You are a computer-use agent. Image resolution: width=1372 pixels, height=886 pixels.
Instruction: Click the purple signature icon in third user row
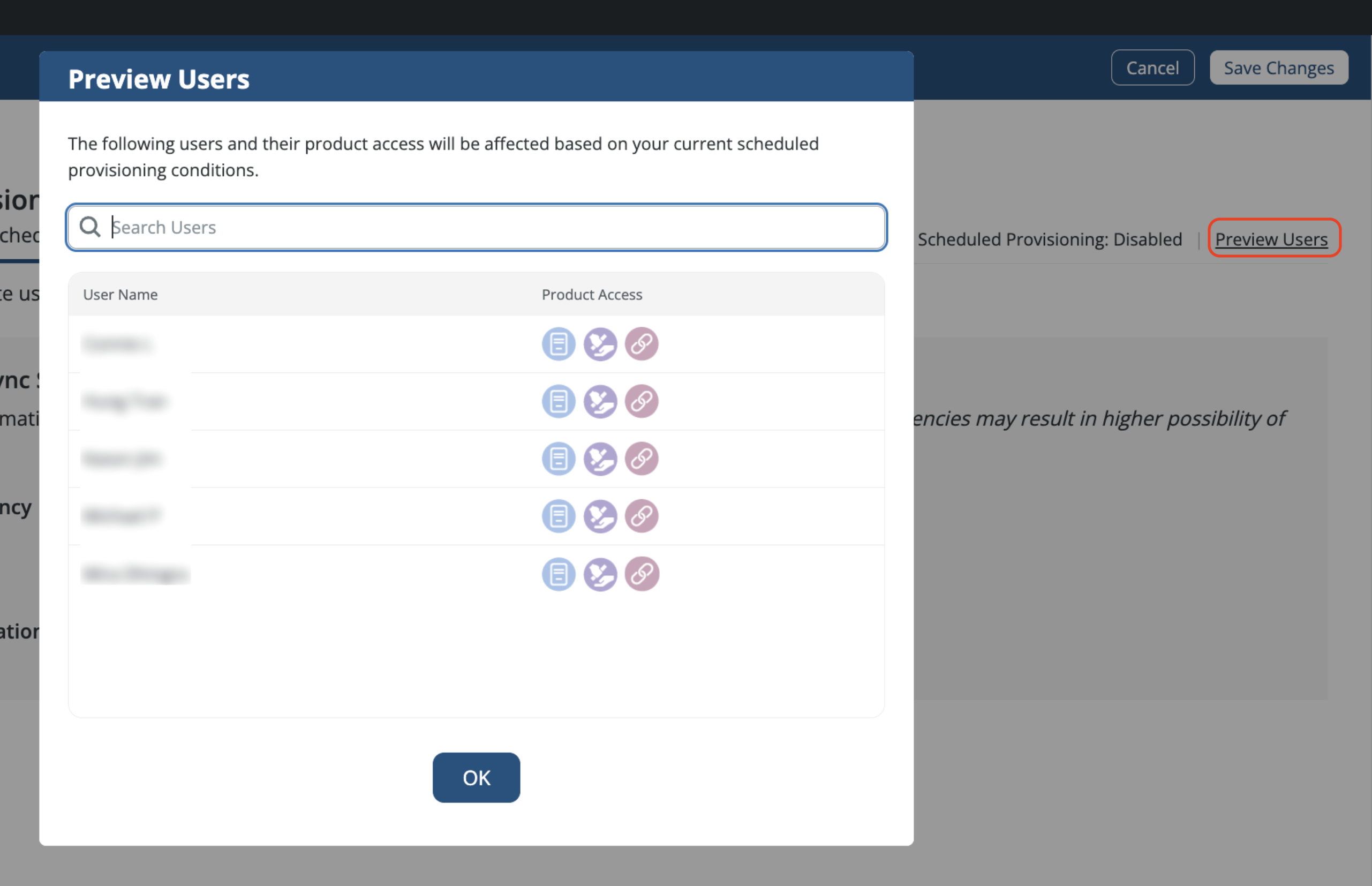tap(600, 459)
